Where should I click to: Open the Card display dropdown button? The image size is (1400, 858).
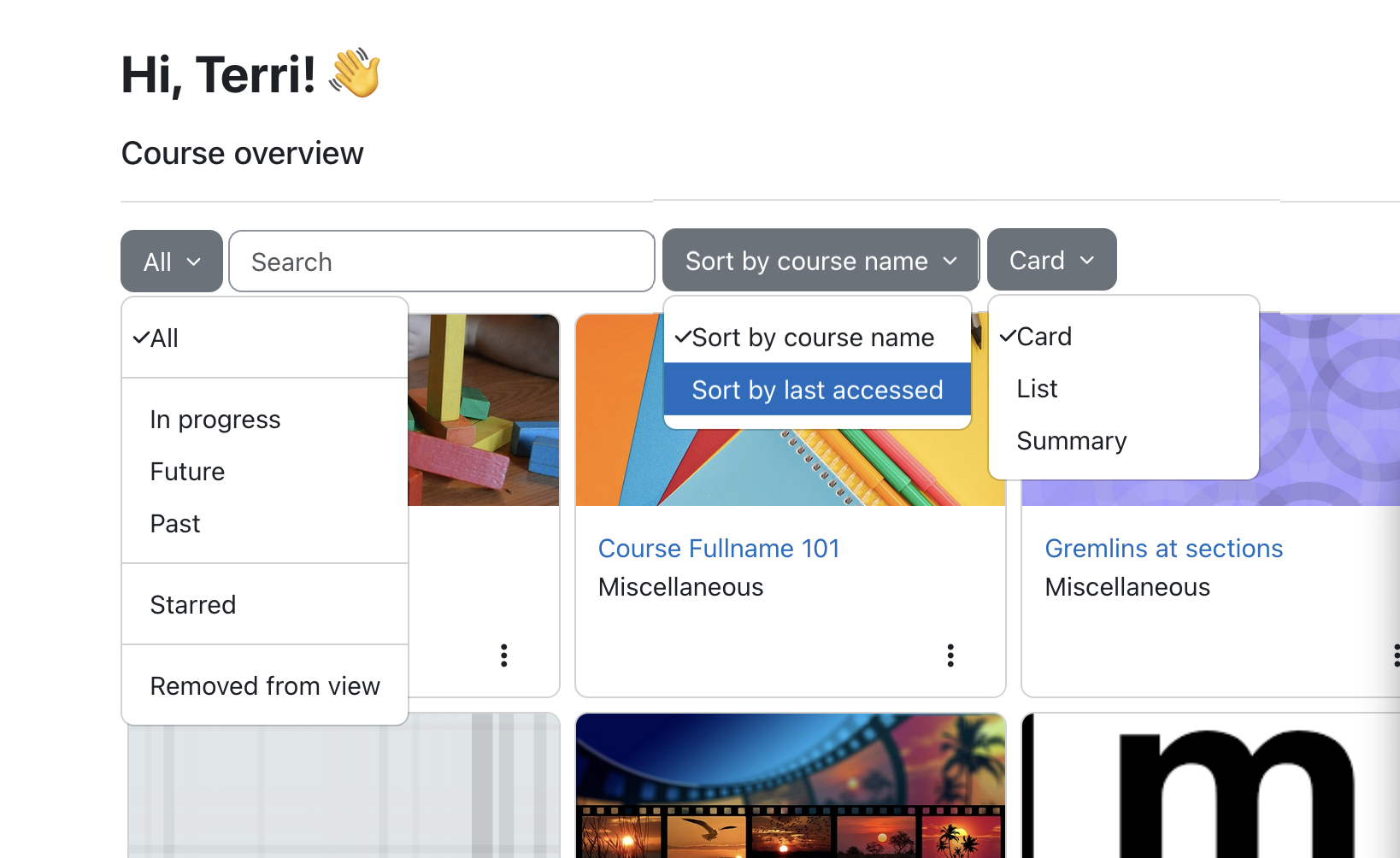tap(1051, 260)
